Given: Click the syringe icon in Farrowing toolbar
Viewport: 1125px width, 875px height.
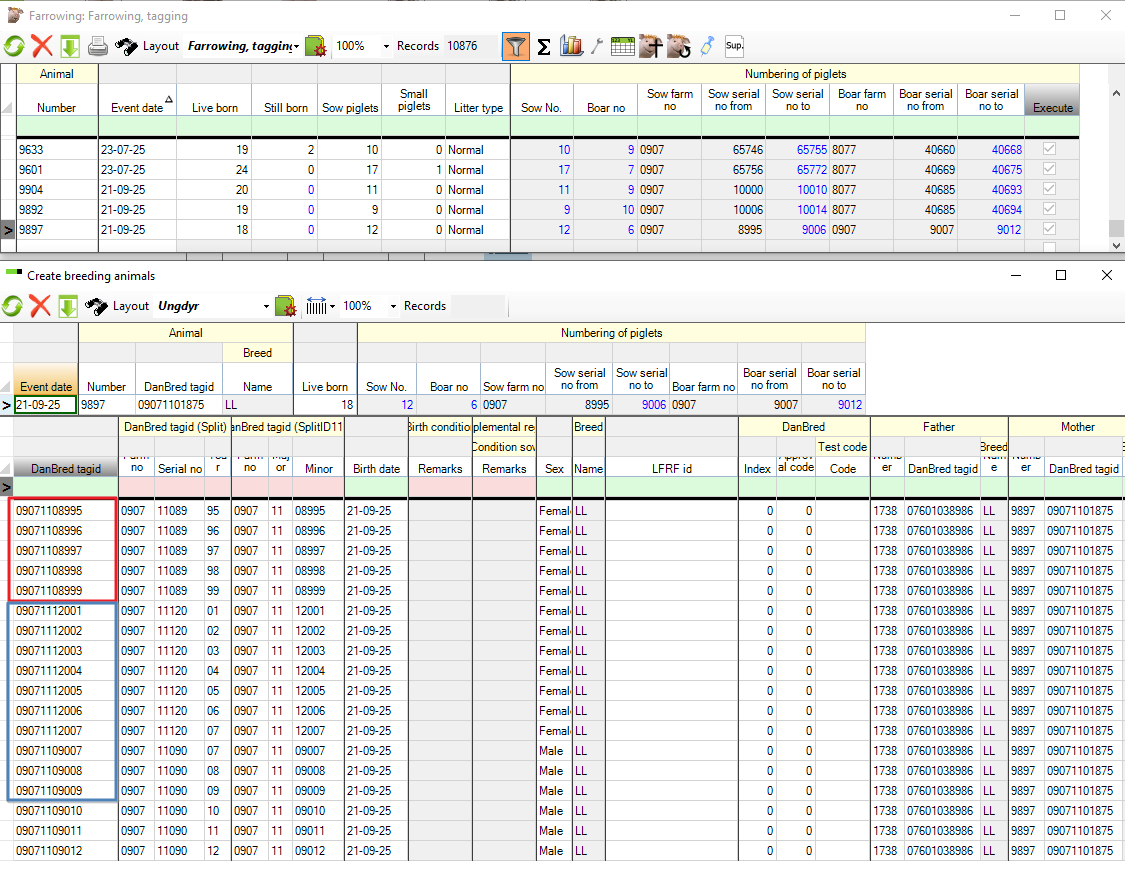Looking at the screenshot, I should pyautogui.click(x=707, y=46).
